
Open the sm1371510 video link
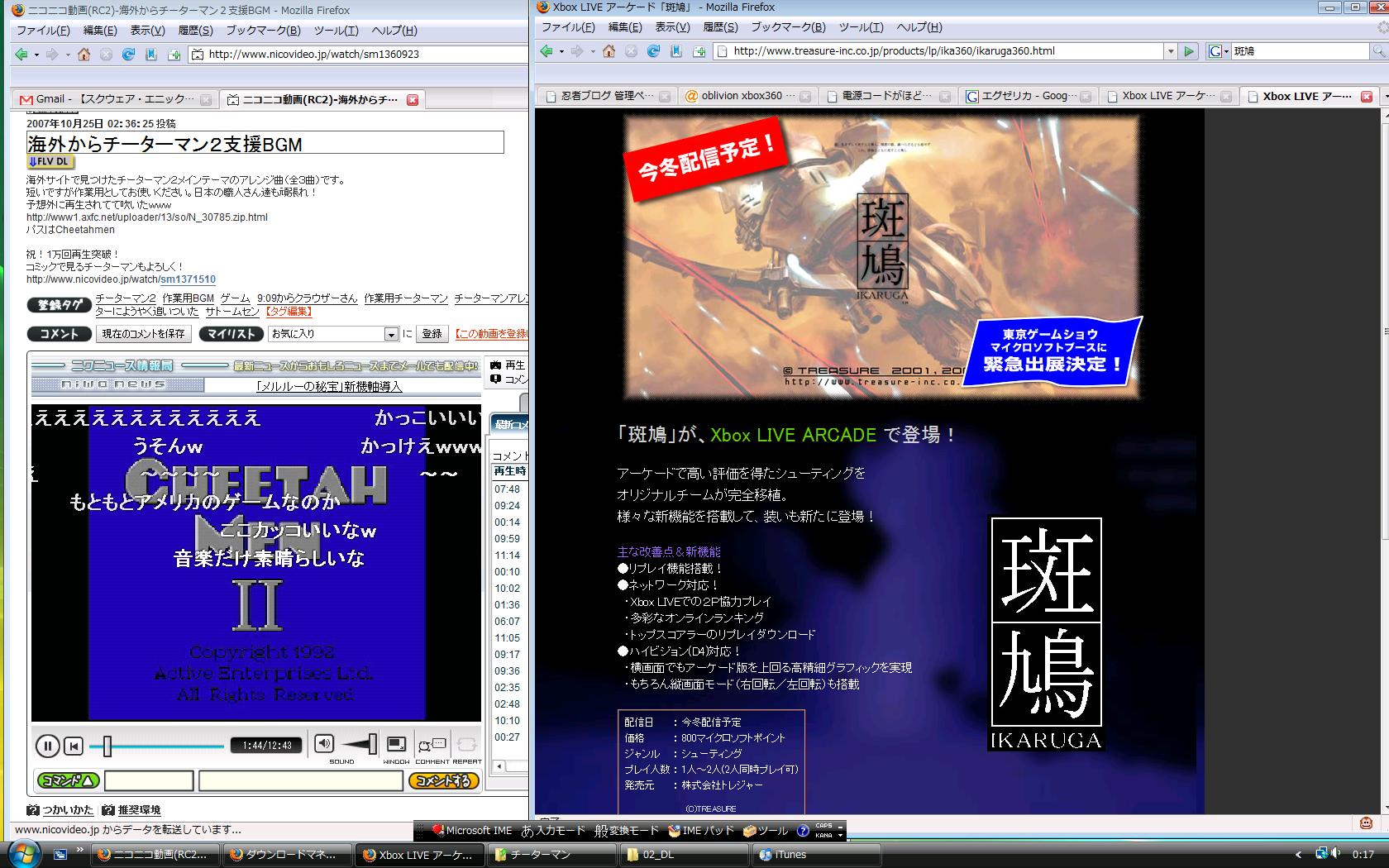[x=188, y=279]
